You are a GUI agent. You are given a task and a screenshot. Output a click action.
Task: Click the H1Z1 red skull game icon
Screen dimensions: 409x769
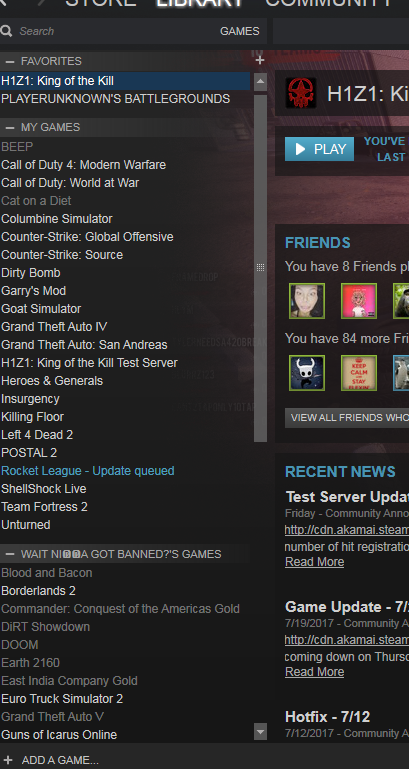click(301, 93)
